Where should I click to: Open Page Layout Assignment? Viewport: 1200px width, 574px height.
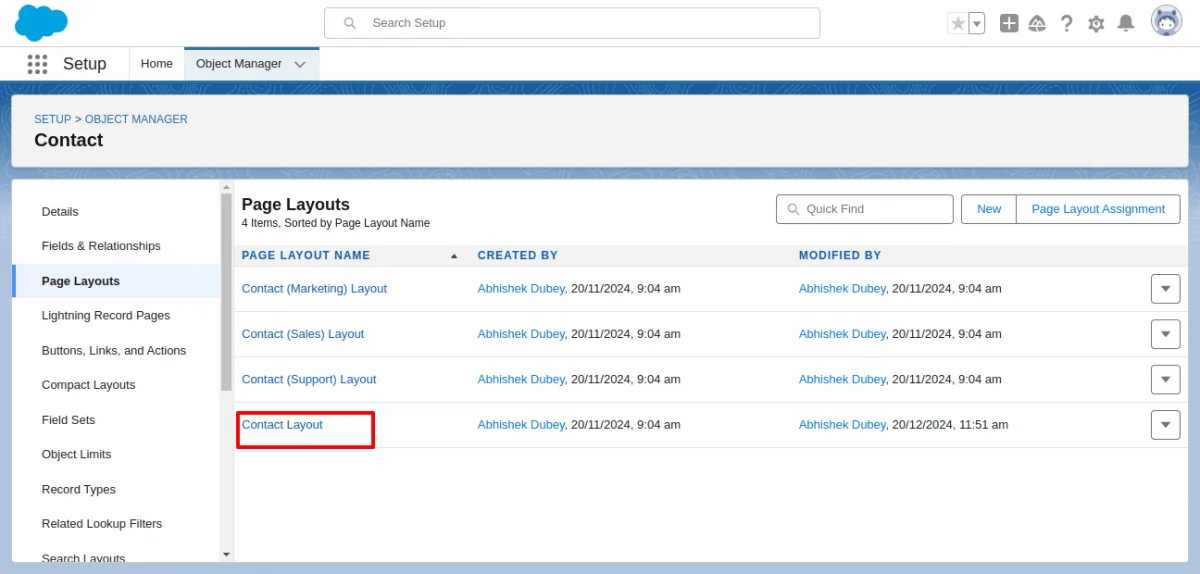(x=1098, y=209)
